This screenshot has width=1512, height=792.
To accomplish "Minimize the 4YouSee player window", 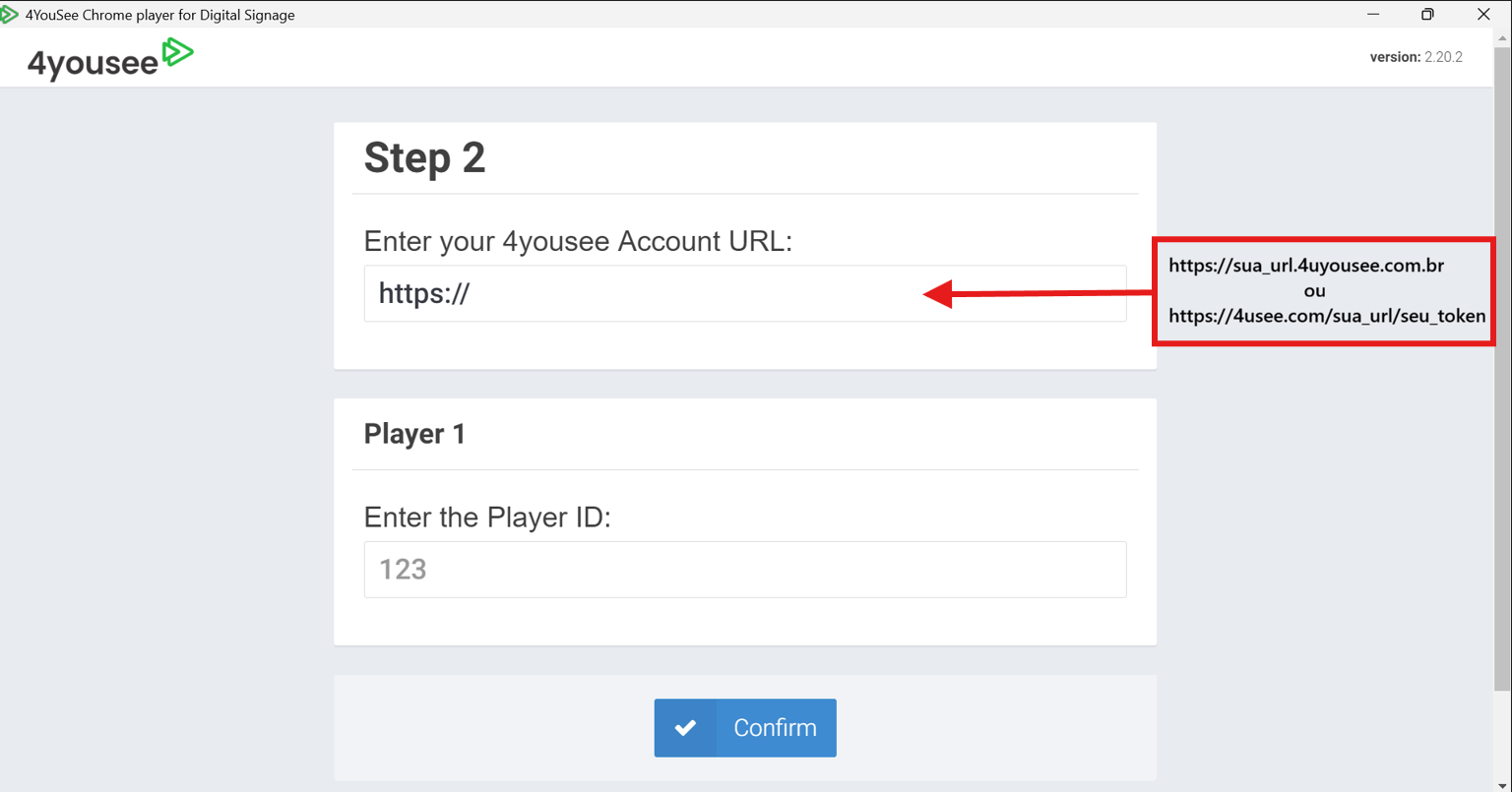I will tap(1373, 15).
